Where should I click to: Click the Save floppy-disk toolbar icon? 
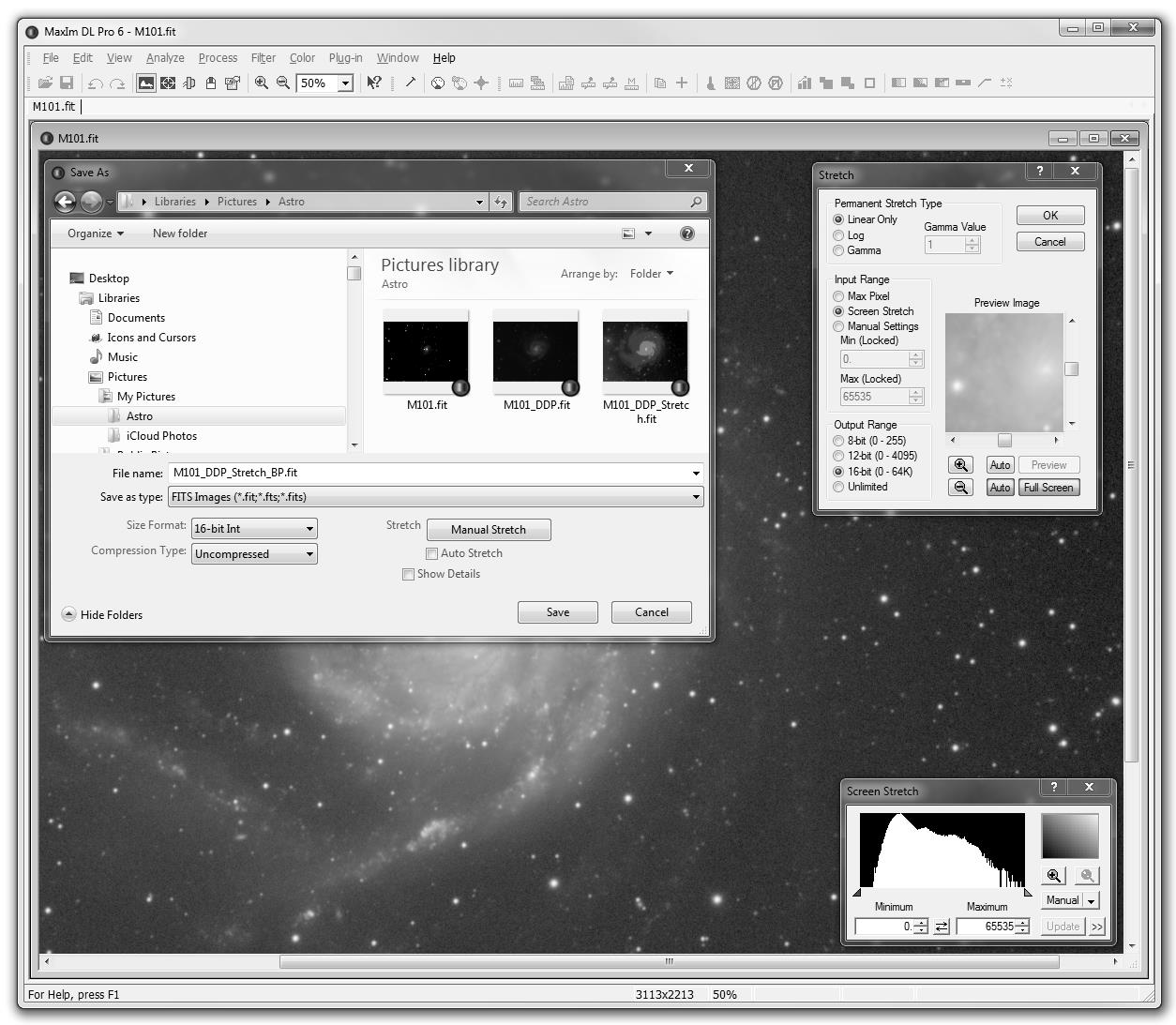[67, 83]
